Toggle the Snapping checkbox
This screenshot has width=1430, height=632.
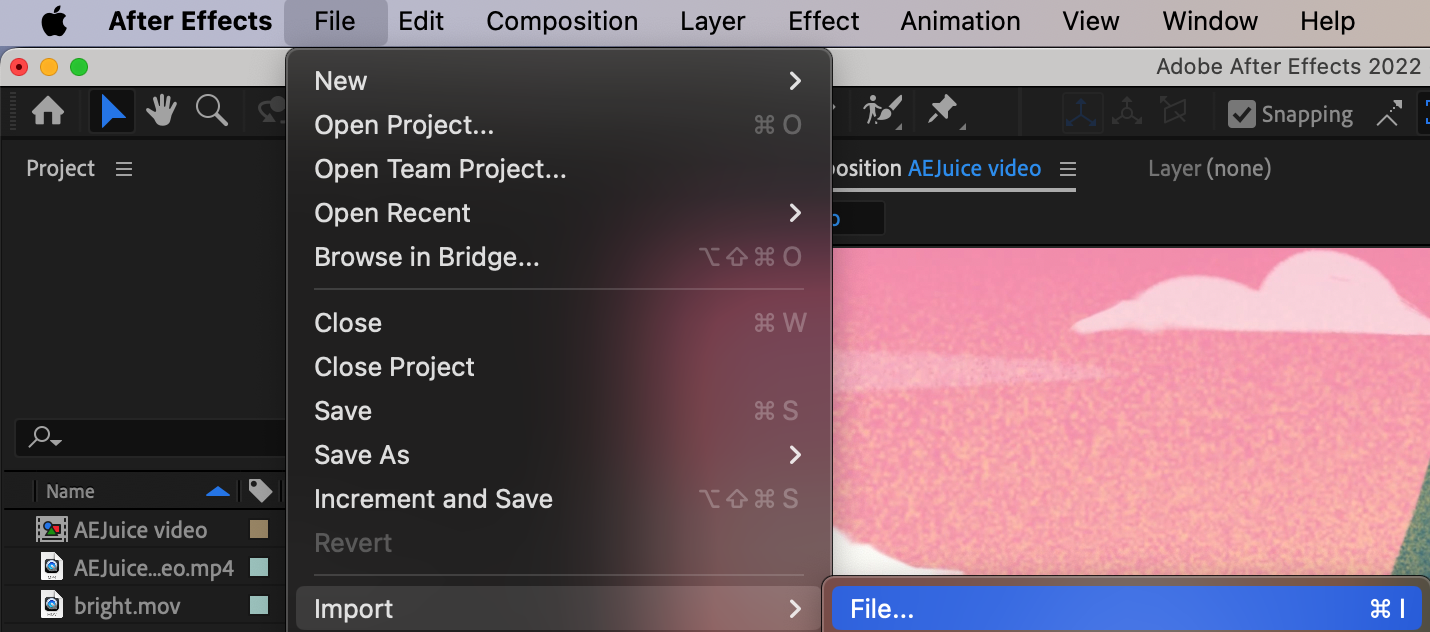[1242, 114]
